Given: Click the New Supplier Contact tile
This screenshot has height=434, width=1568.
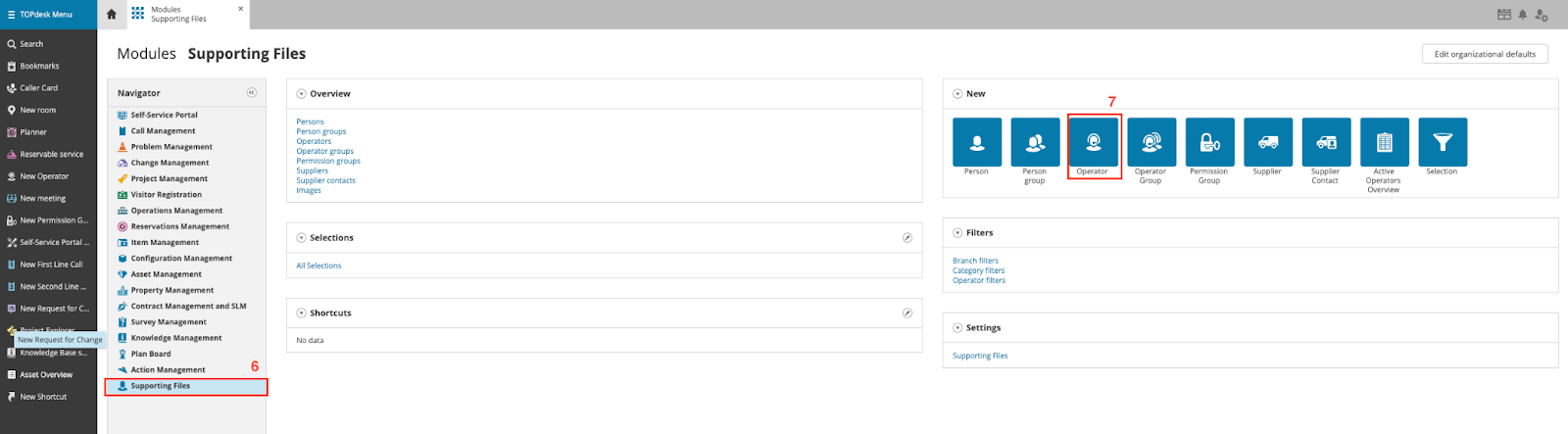Looking at the screenshot, I should (x=1326, y=142).
